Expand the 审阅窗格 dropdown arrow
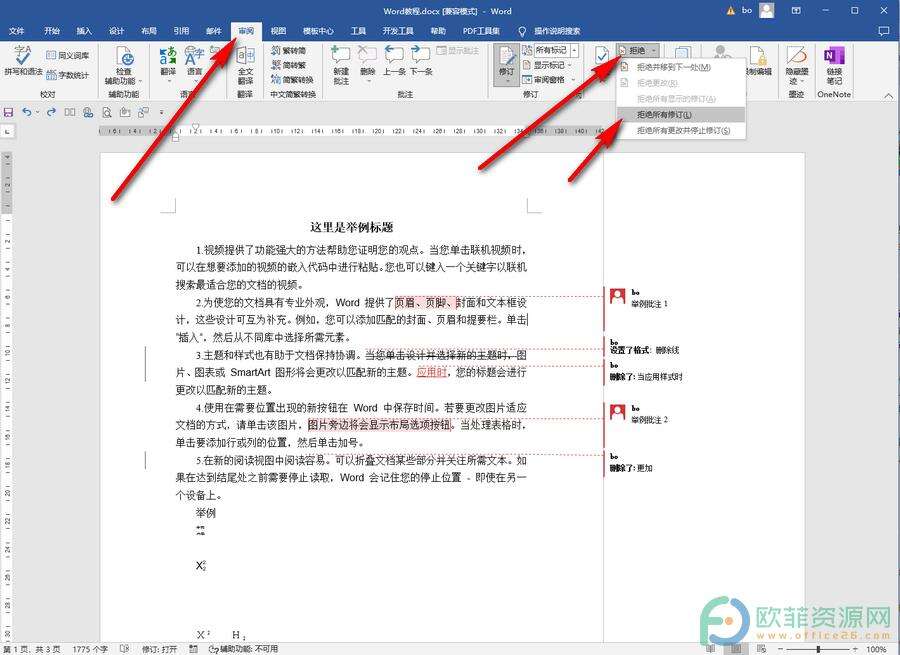This screenshot has height=655, width=900. click(x=572, y=79)
